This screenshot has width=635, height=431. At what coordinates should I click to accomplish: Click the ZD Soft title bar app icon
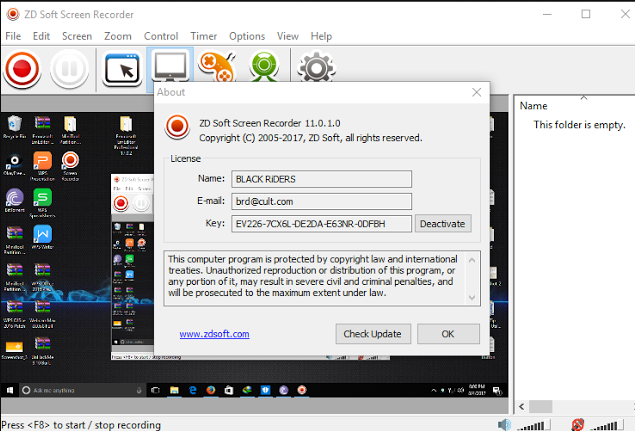click(x=13, y=14)
